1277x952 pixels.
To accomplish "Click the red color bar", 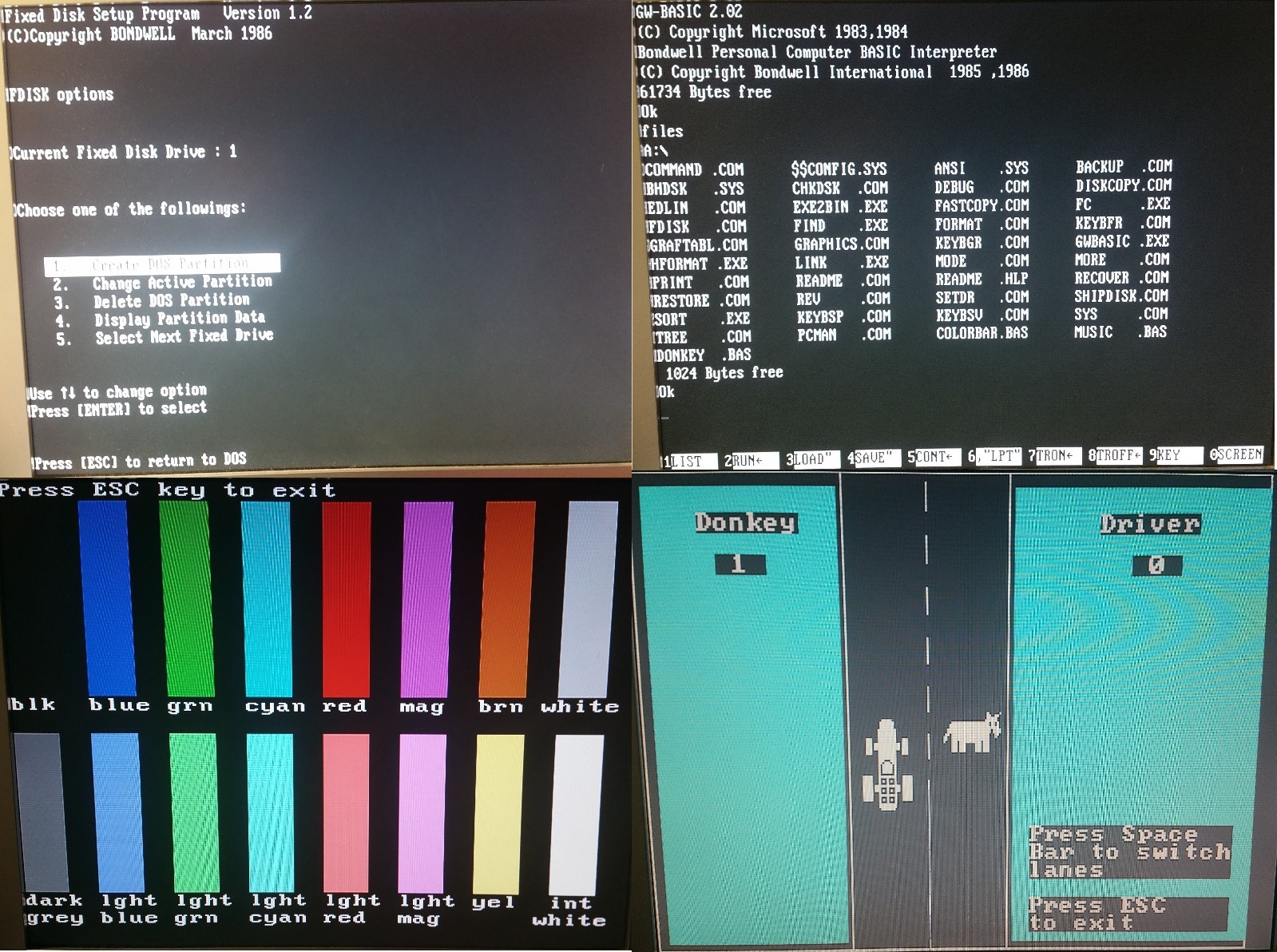I will tap(347, 598).
